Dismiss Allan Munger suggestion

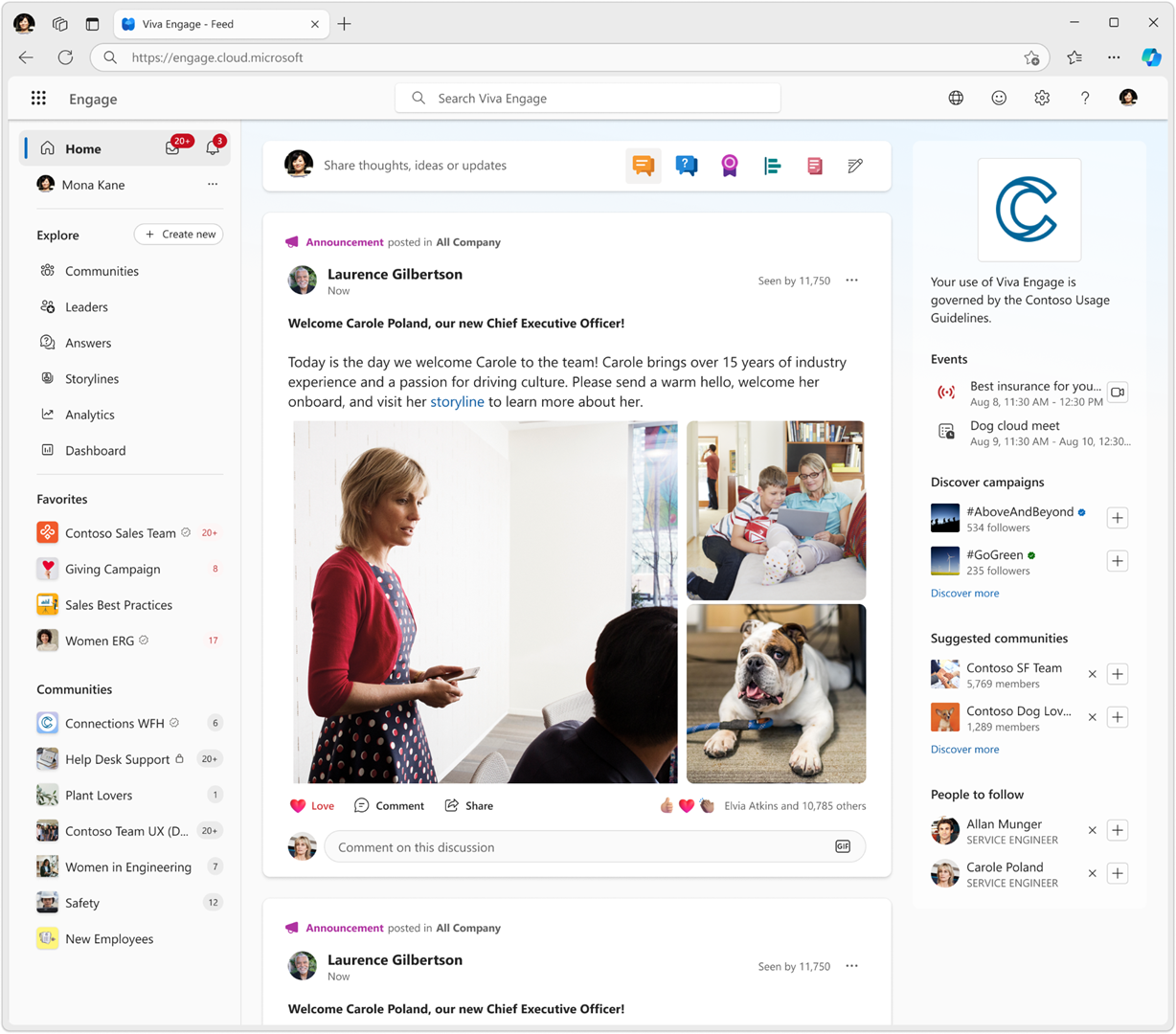pyautogui.click(x=1092, y=830)
